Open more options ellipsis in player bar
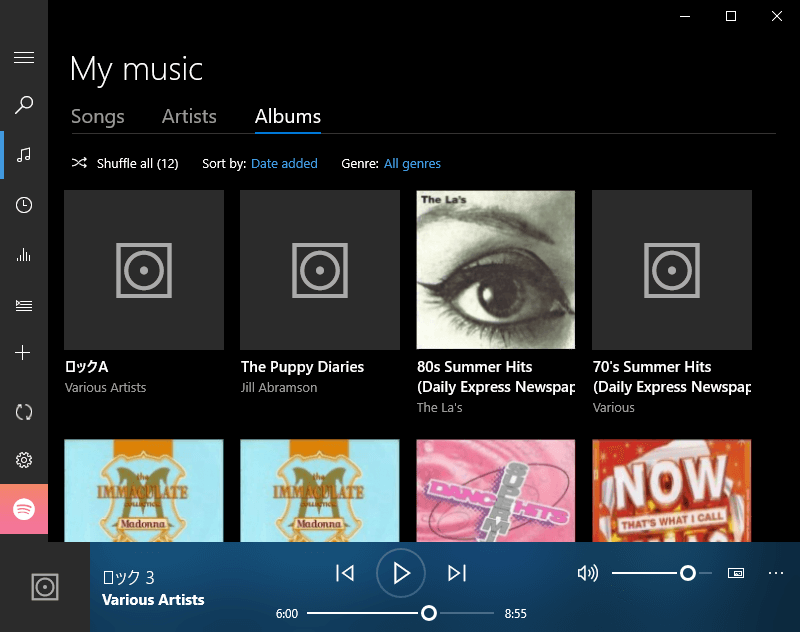800x632 pixels. click(x=776, y=573)
